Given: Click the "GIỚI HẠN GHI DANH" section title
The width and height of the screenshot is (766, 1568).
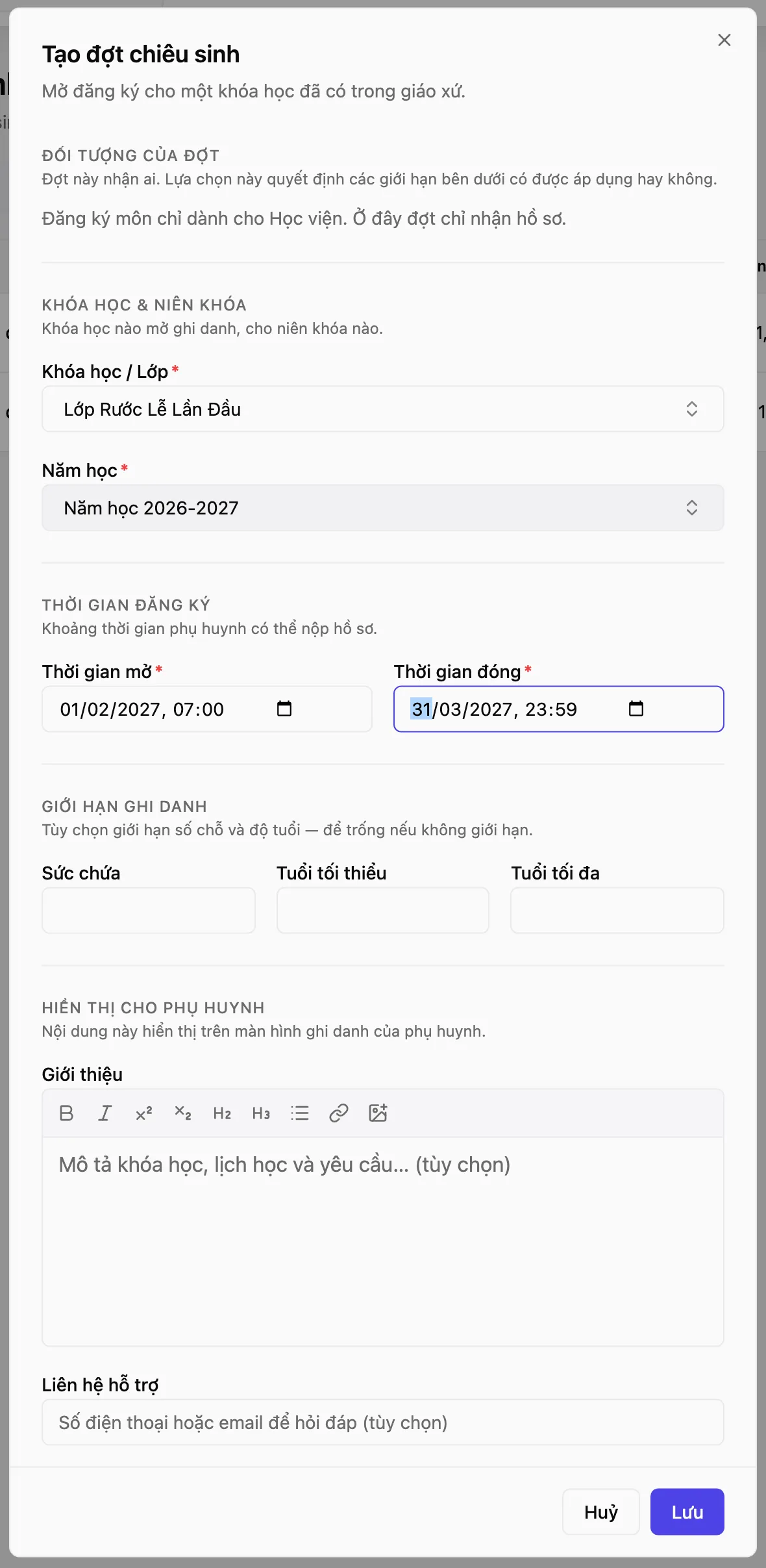Looking at the screenshot, I should (x=125, y=807).
